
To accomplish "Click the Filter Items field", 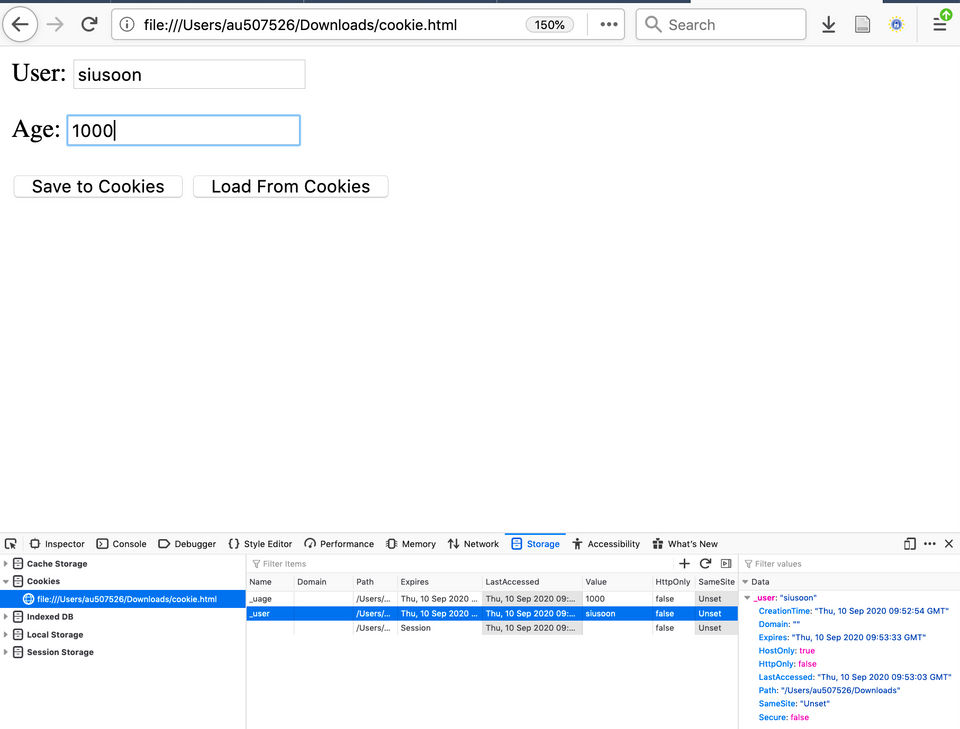I will click(459, 564).
